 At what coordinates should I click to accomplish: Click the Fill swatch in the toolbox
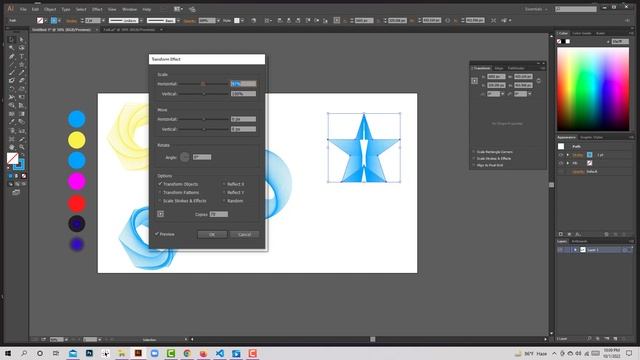pos(12,158)
